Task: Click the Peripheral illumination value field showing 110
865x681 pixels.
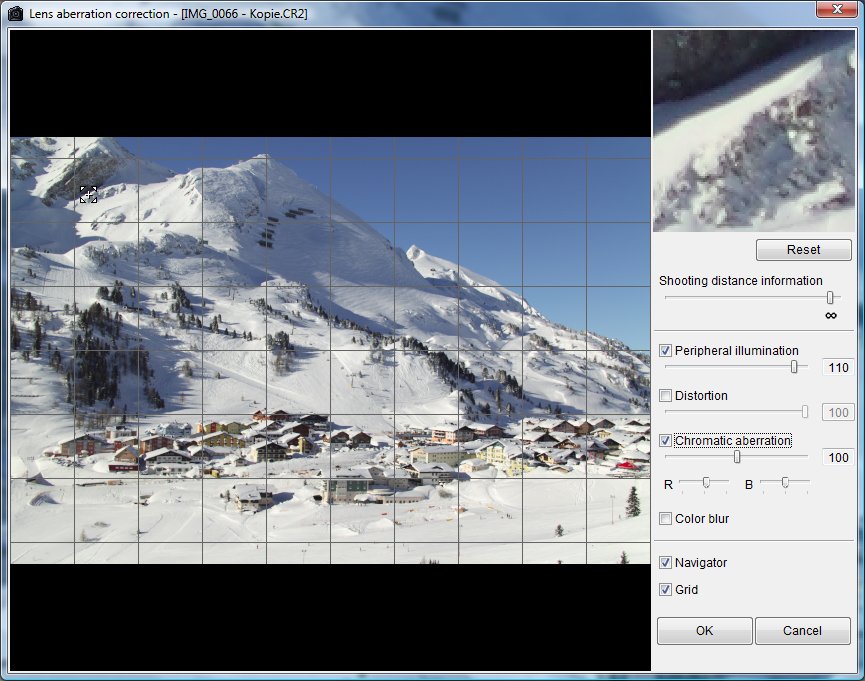Action: (838, 368)
